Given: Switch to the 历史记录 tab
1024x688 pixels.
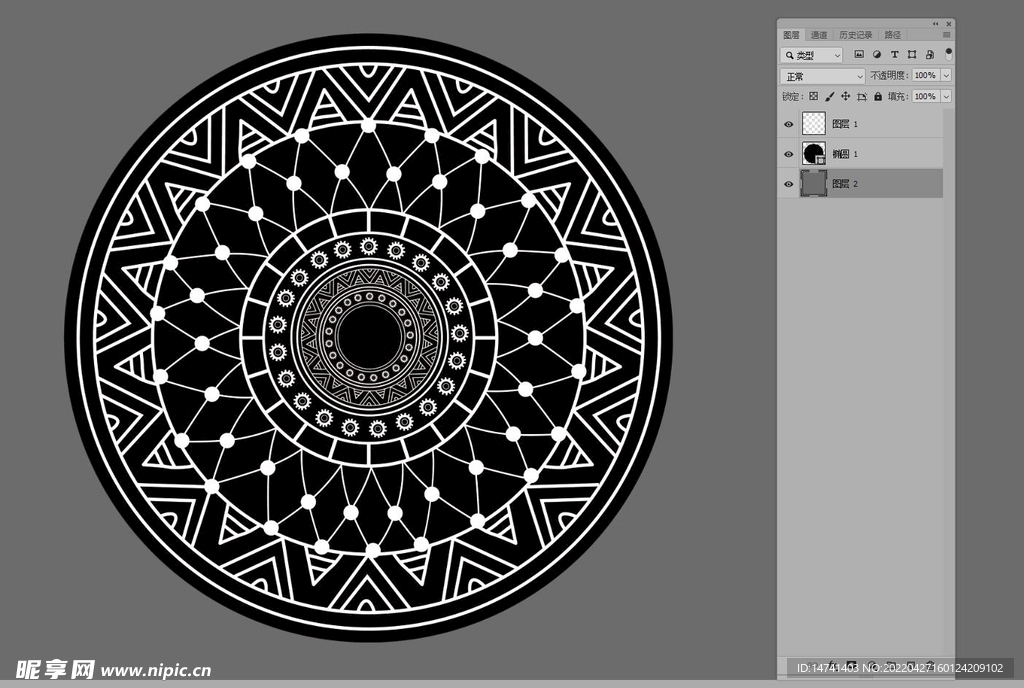Looking at the screenshot, I should [x=855, y=35].
